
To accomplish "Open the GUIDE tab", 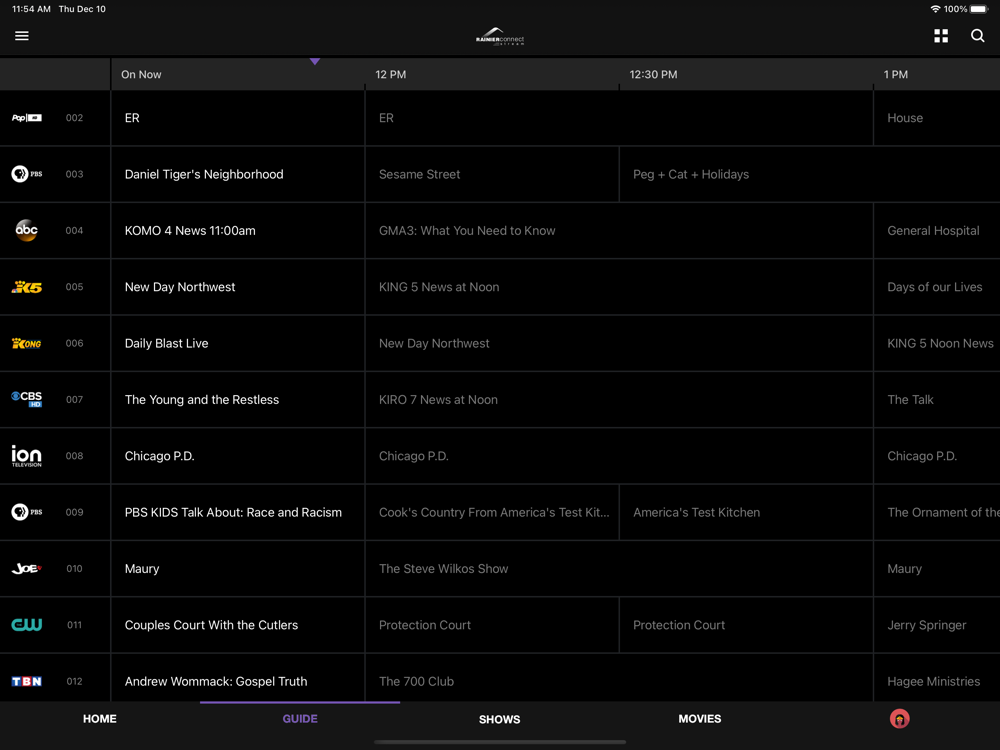I will (x=300, y=719).
